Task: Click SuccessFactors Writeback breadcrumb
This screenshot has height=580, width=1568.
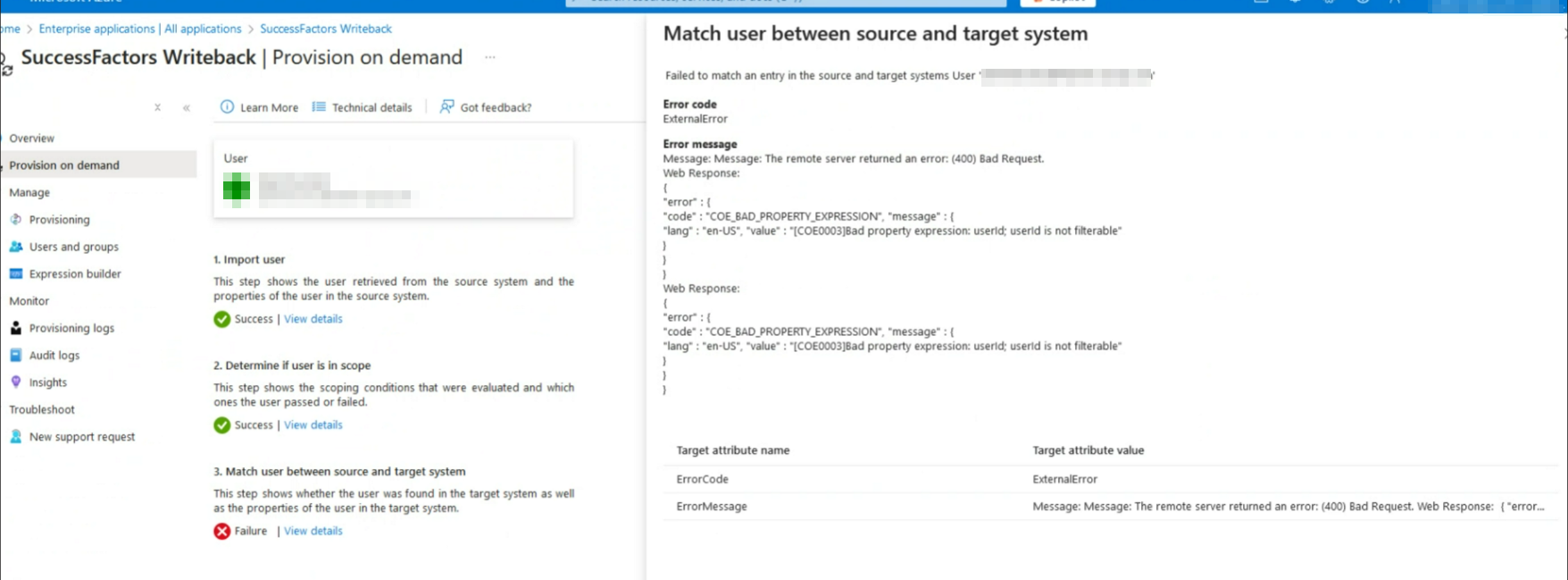Action: [x=326, y=29]
